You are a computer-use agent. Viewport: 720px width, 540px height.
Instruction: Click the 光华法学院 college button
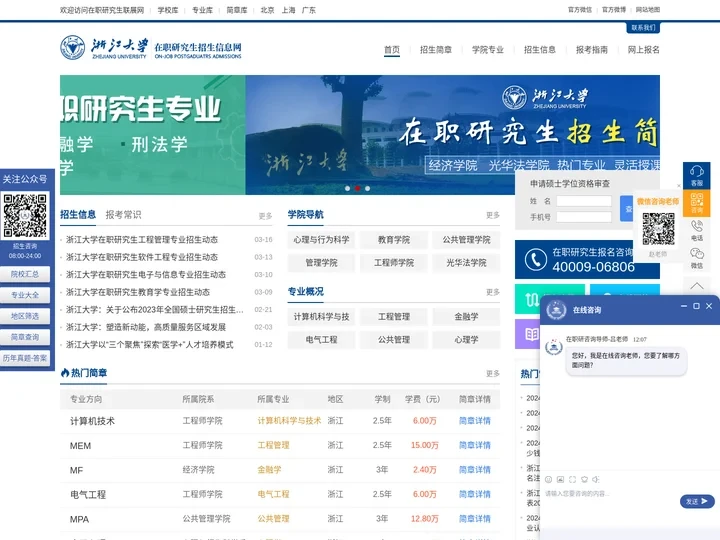point(466,263)
